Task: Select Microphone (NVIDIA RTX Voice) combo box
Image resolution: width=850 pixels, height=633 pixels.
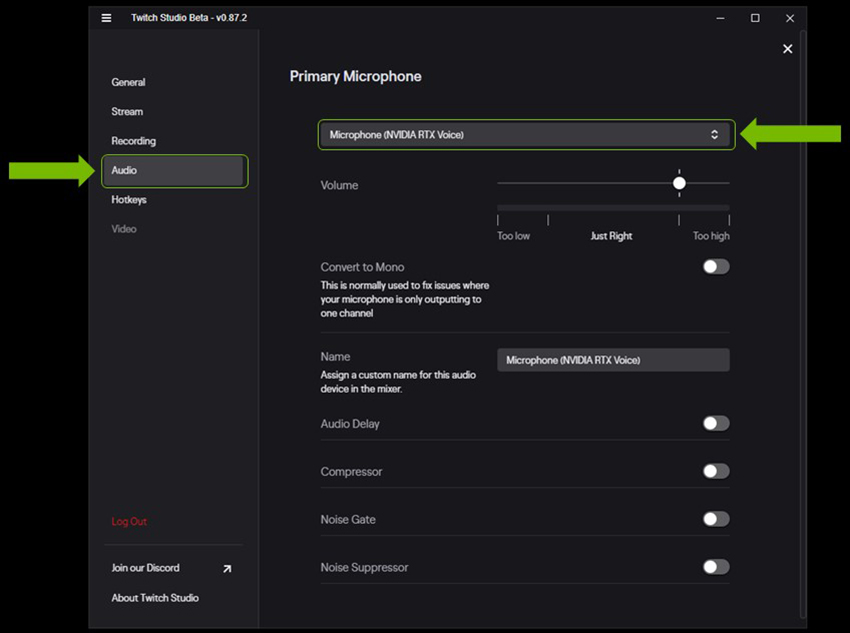Action: pyautogui.click(x=525, y=133)
